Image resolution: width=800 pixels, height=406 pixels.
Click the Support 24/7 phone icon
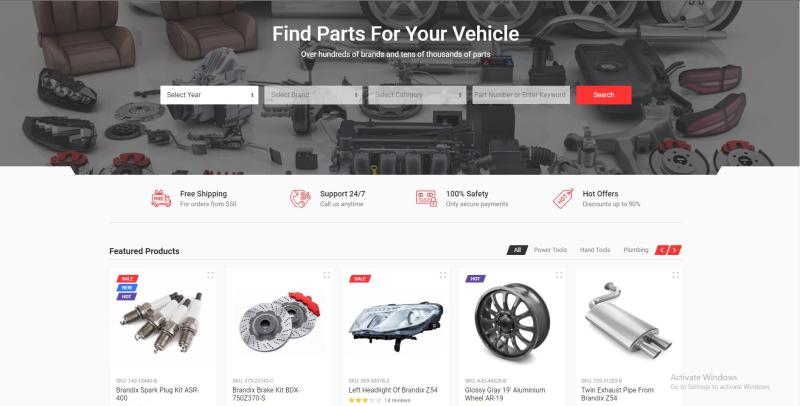300,198
